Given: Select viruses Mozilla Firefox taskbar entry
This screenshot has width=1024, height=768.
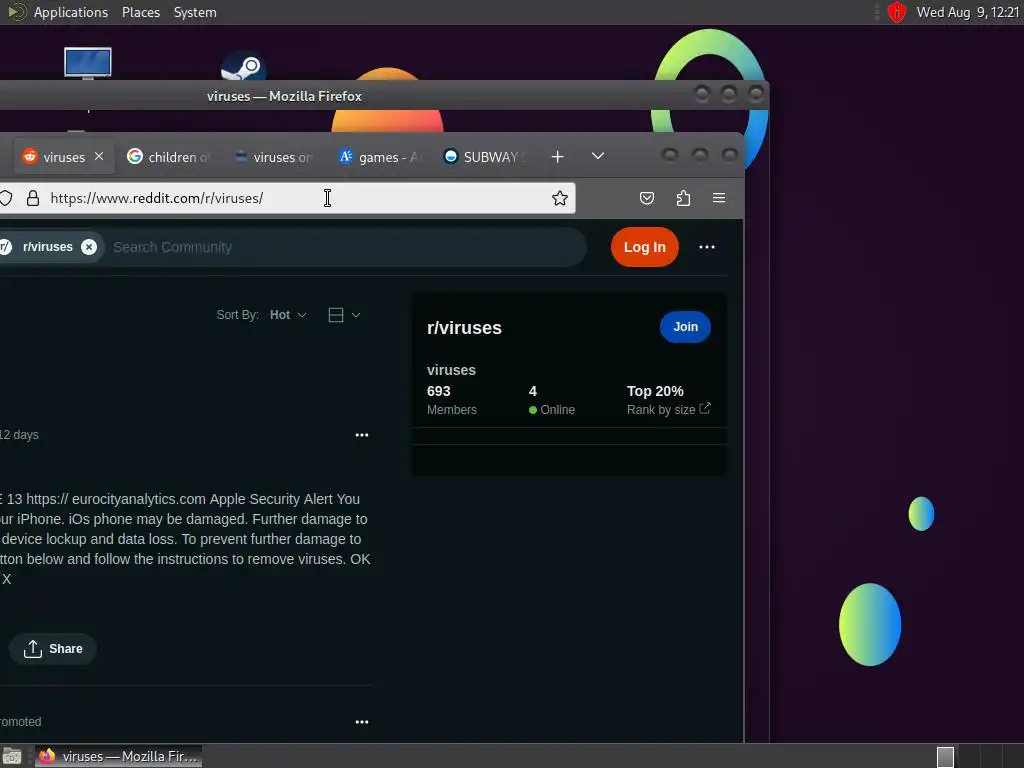Looking at the screenshot, I should (x=118, y=756).
